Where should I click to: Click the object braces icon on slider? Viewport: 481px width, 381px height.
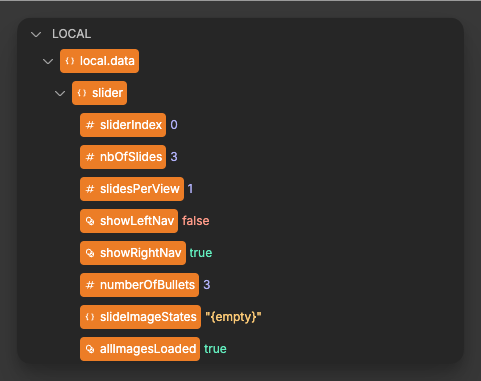tap(82, 93)
